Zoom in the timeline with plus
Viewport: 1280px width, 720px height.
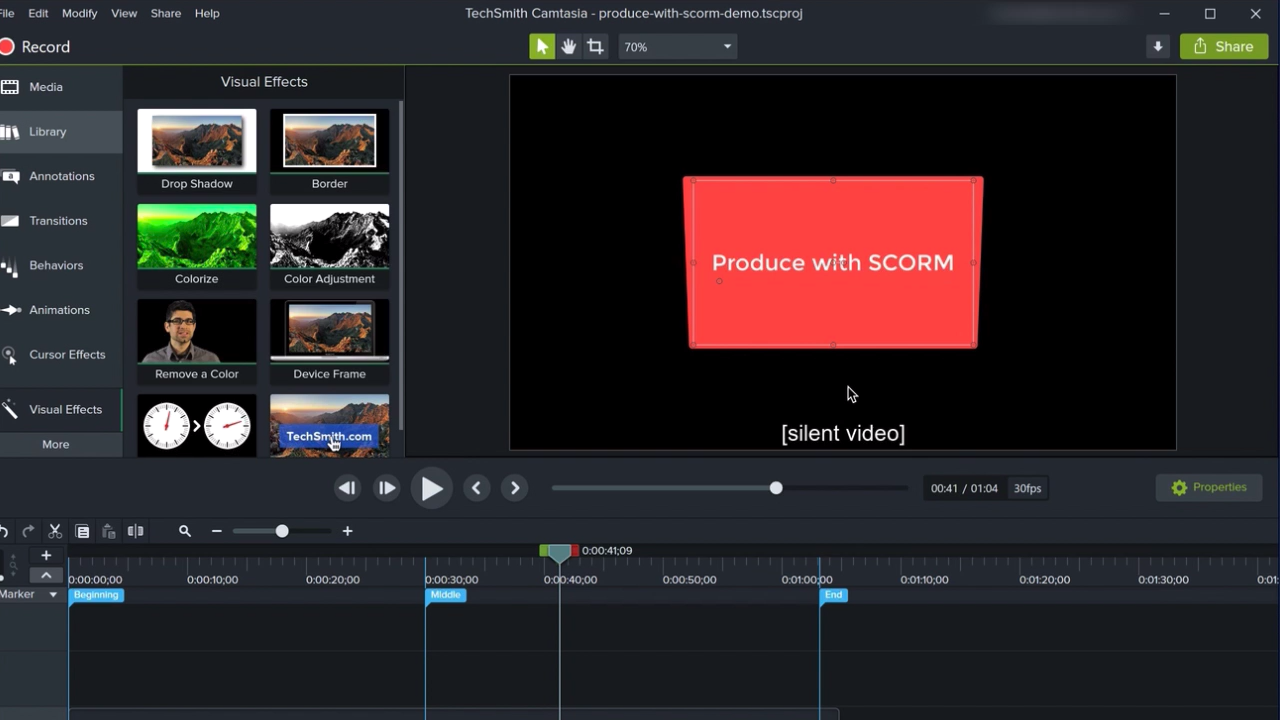click(x=347, y=531)
